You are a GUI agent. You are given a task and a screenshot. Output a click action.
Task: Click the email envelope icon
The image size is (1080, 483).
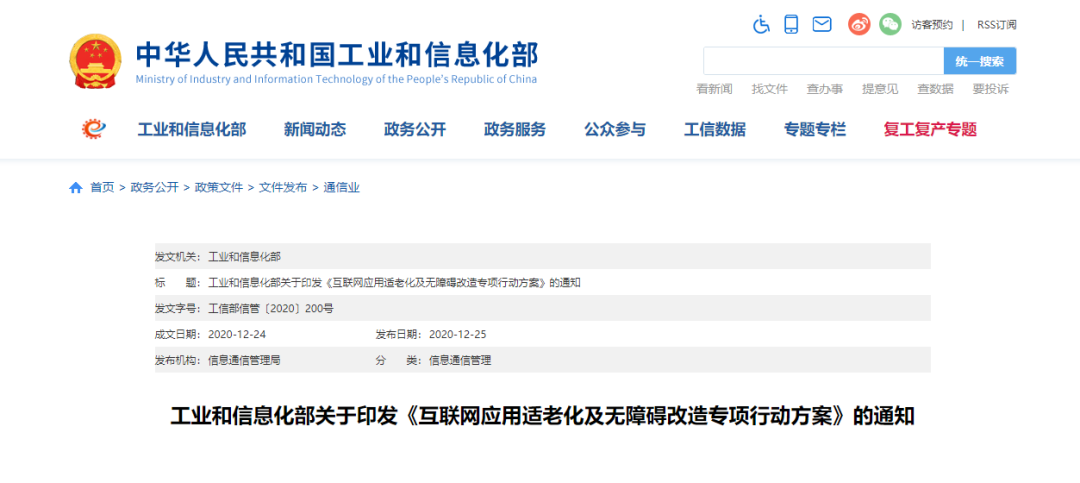pyautogui.click(x=822, y=25)
